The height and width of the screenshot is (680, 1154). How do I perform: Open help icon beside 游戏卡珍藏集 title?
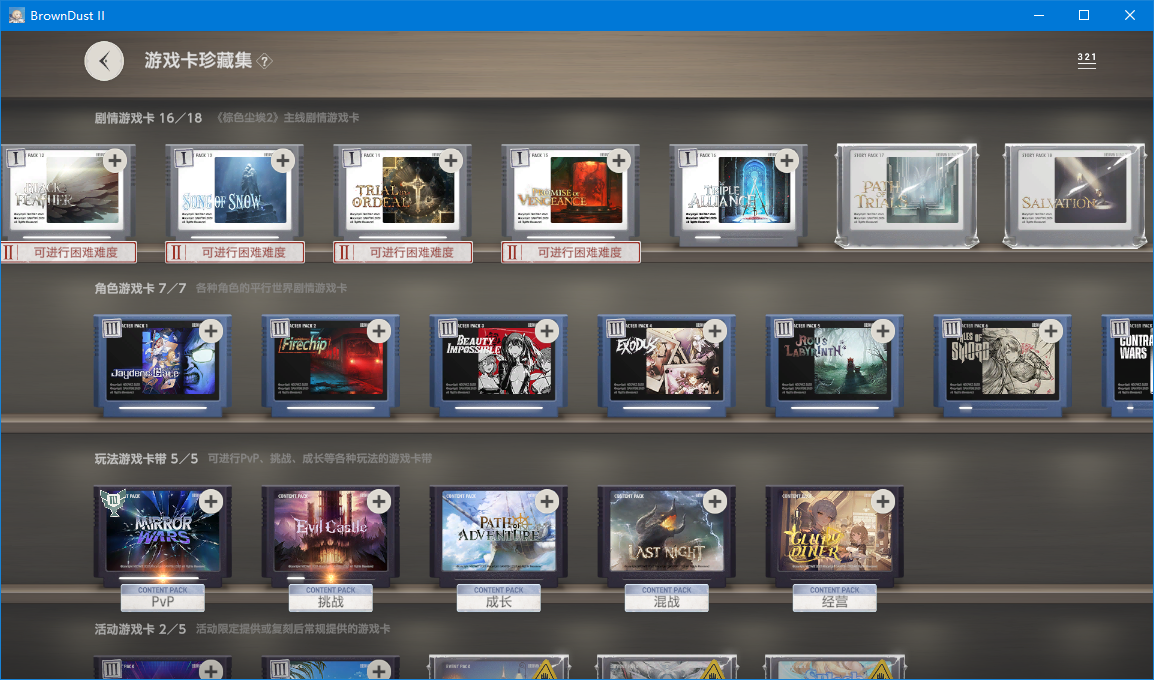click(x=265, y=62)
